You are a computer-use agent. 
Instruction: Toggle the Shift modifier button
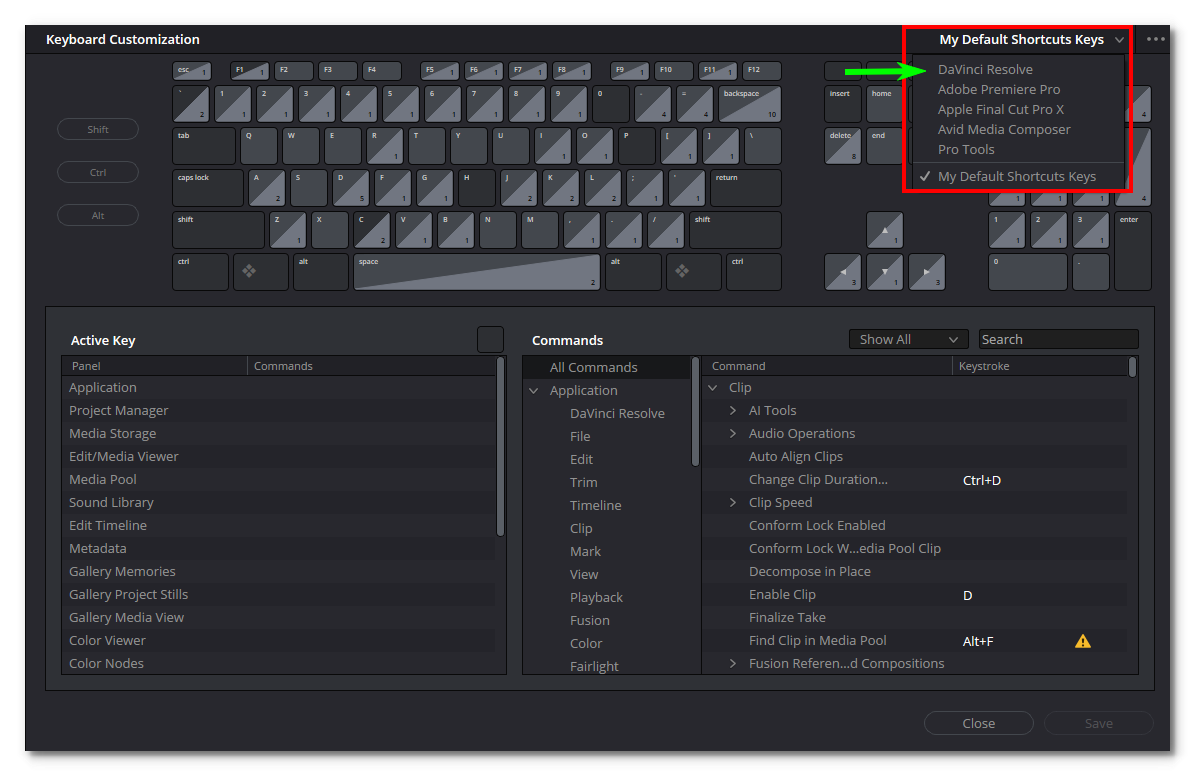[x=98, y=130]
